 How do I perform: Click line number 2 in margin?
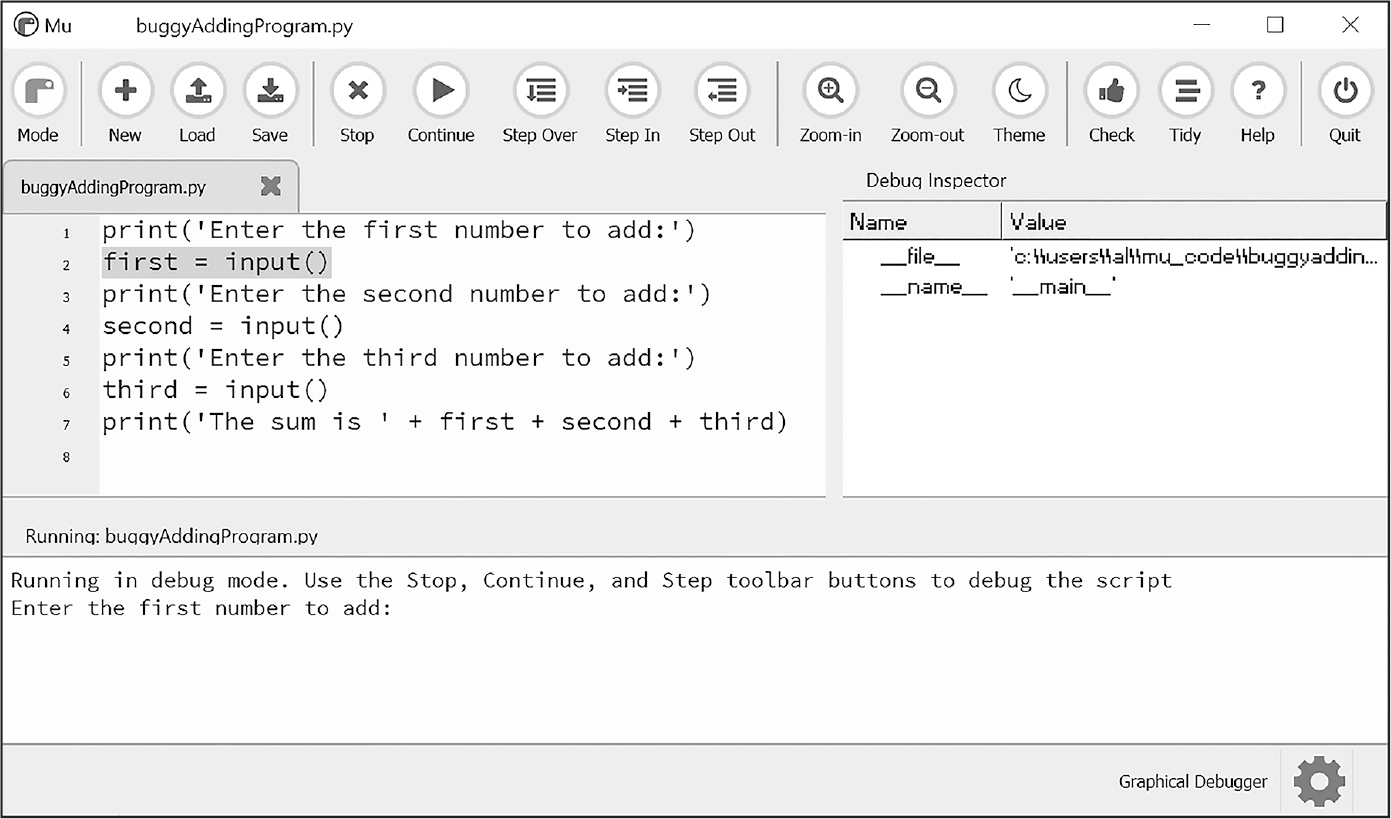pos(66,265)
